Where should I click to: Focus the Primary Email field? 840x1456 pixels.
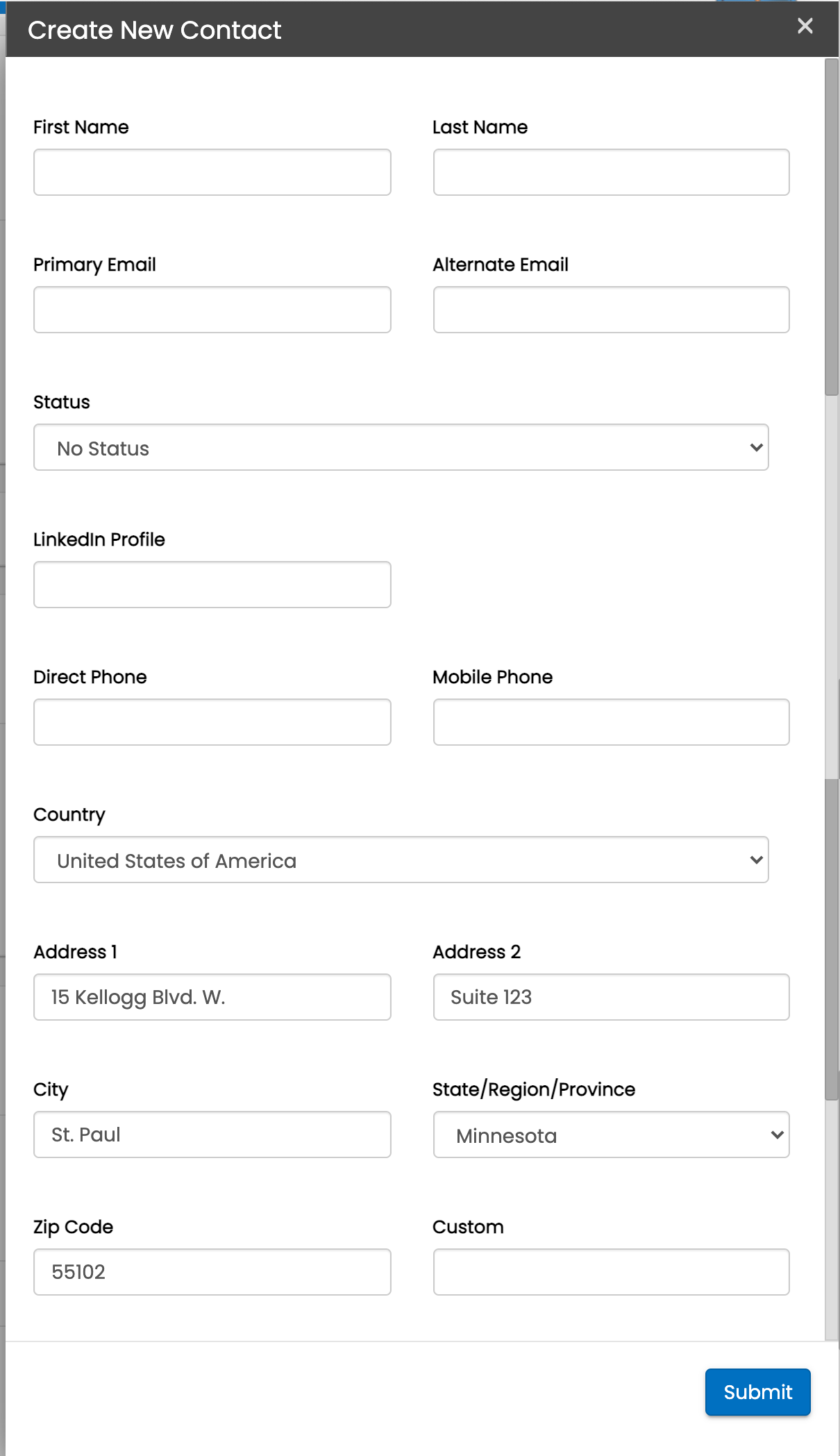coord(212,310)
